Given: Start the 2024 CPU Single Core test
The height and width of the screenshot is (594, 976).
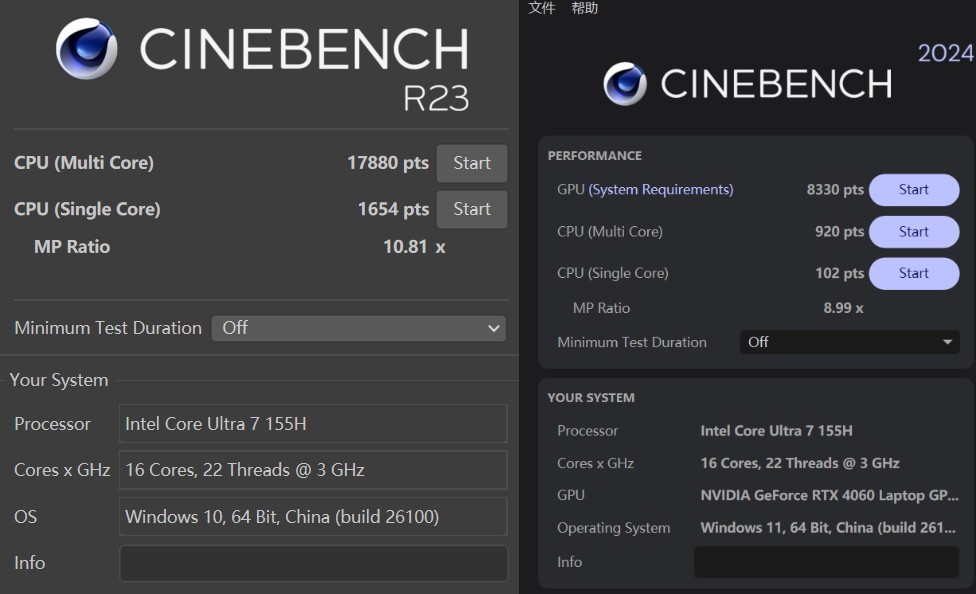Looking at the screenshot, I should 914,273.
